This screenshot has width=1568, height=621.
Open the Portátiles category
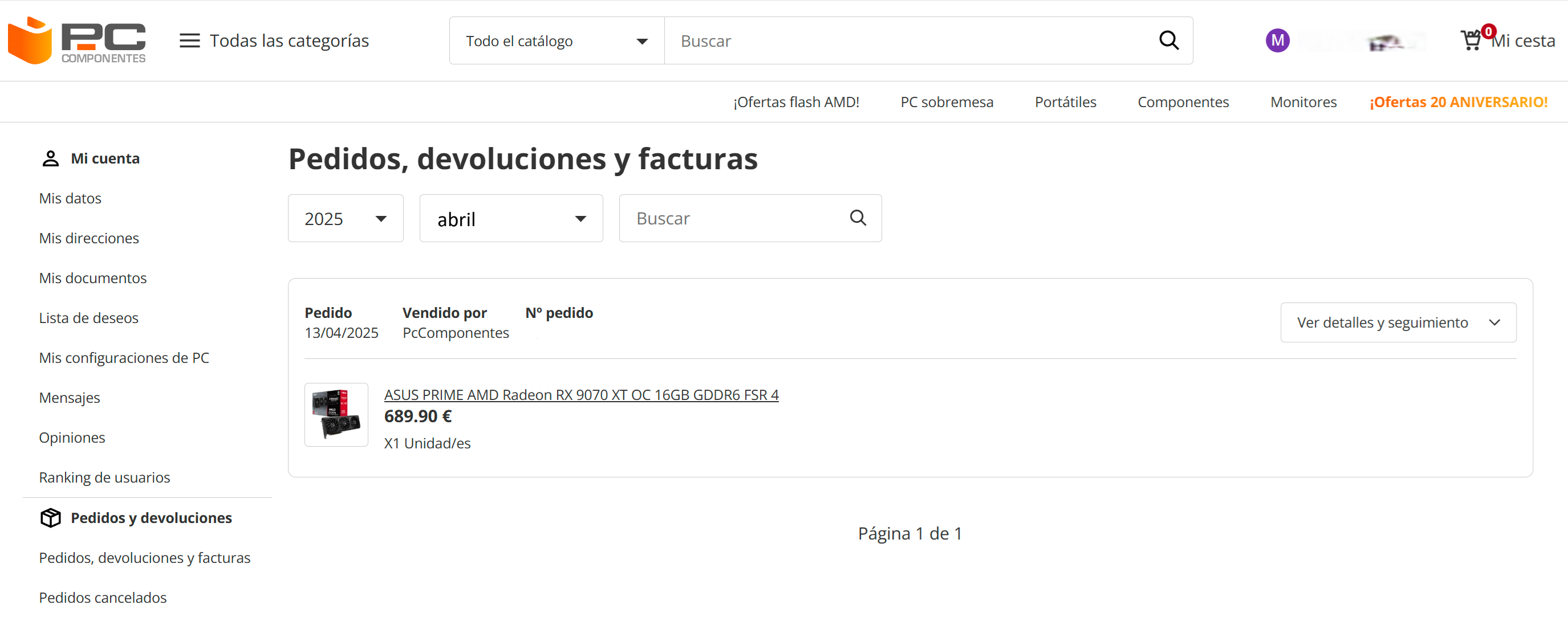pyautogui.click(x=1065, y=102)
